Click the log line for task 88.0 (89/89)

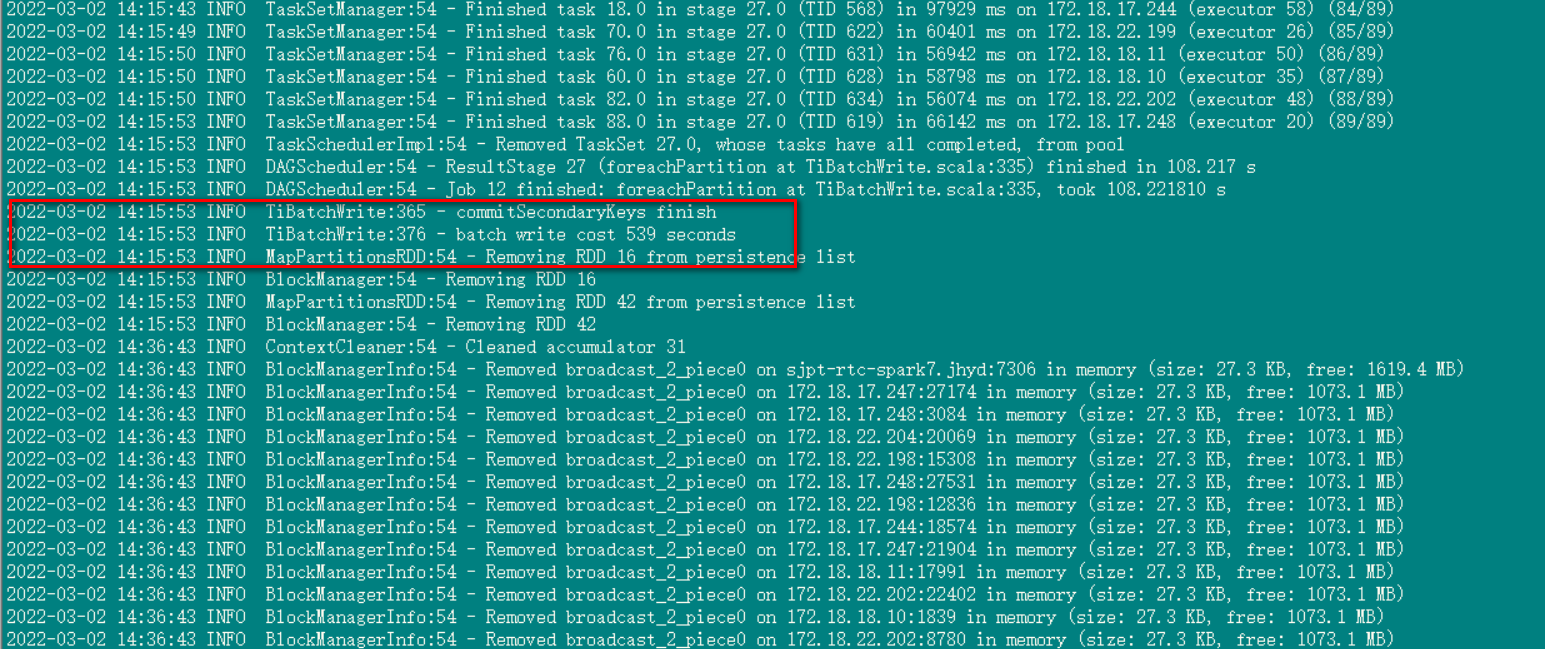coord(700,122)
